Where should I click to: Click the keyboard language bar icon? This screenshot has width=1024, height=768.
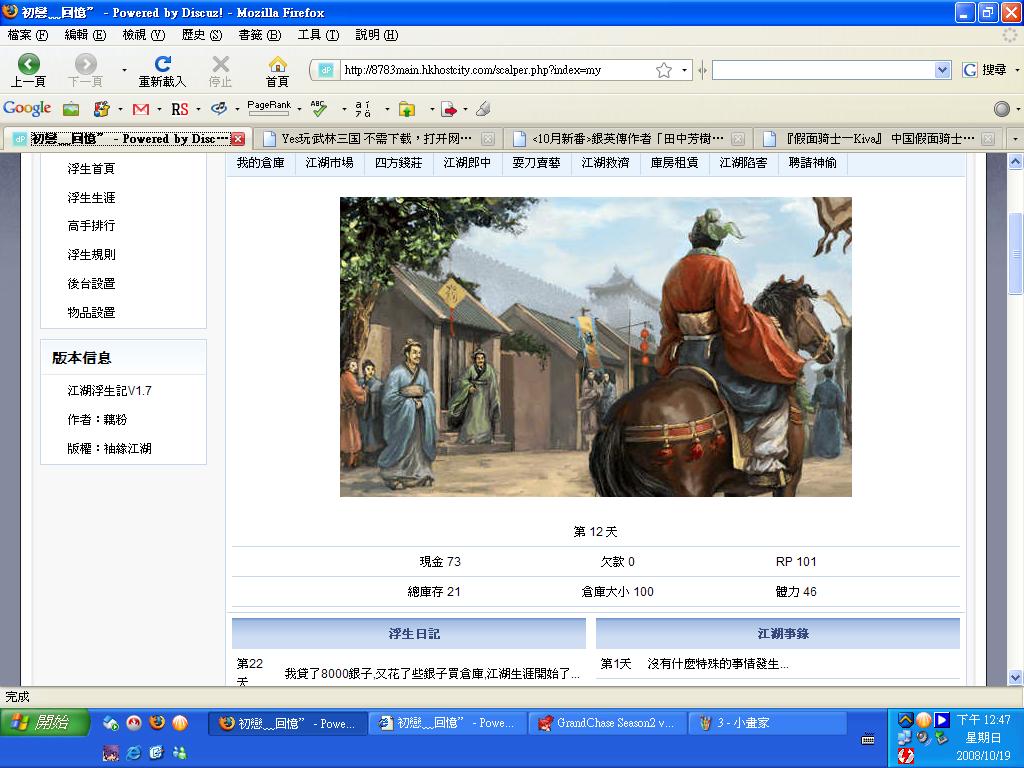pos(868,739)
